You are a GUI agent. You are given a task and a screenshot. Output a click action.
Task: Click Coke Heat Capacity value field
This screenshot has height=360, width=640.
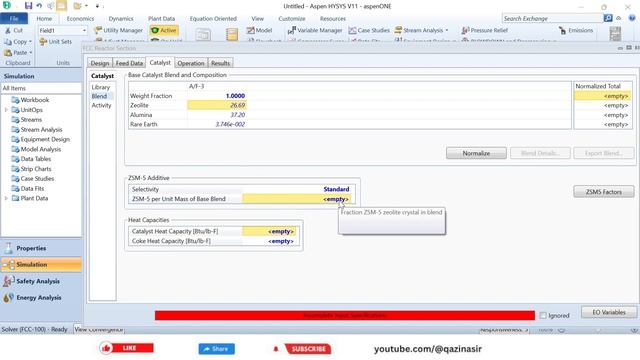[x=269, y=241]
